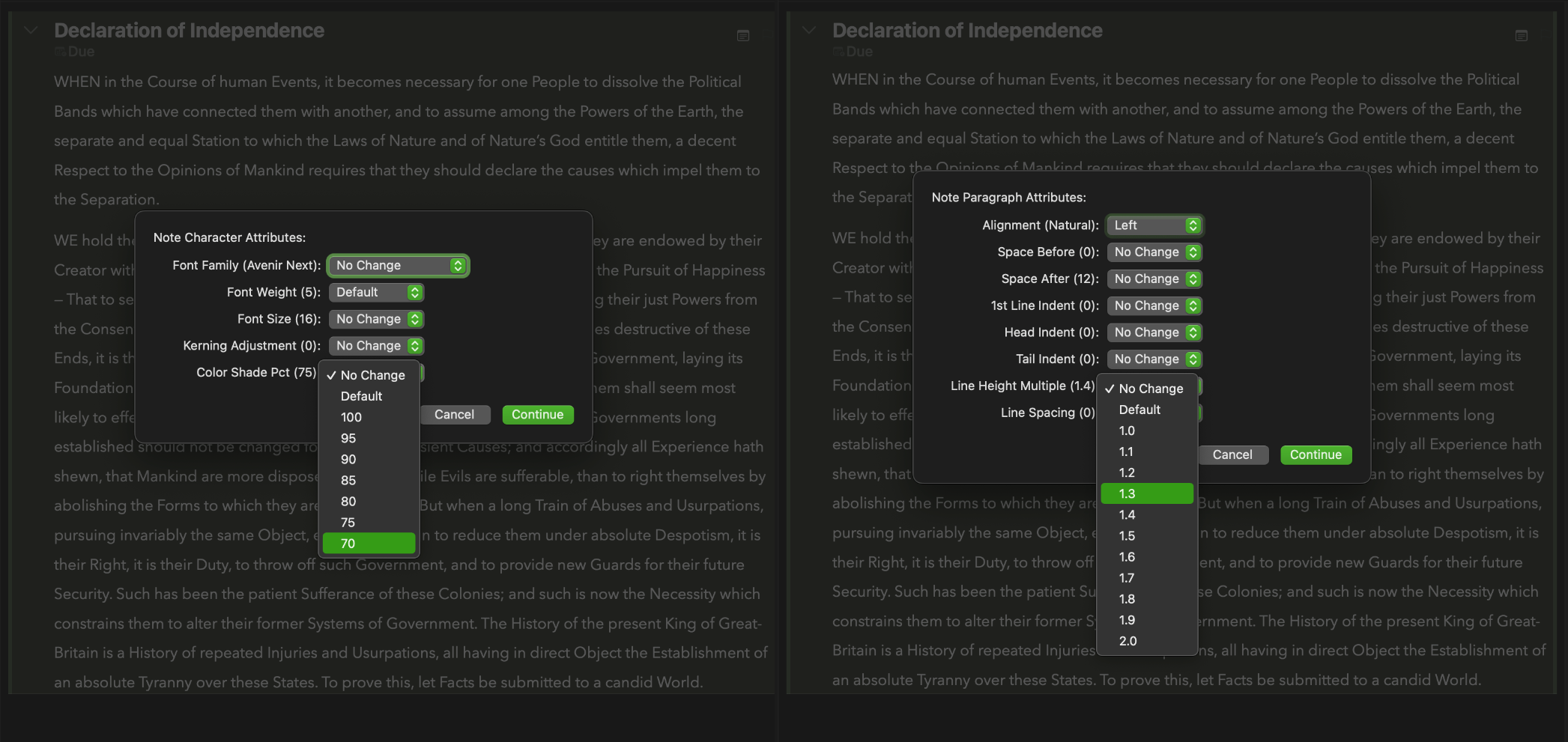Collapse the left Declaration of Independence note
1568x742 pixels.
pos(31,31)
